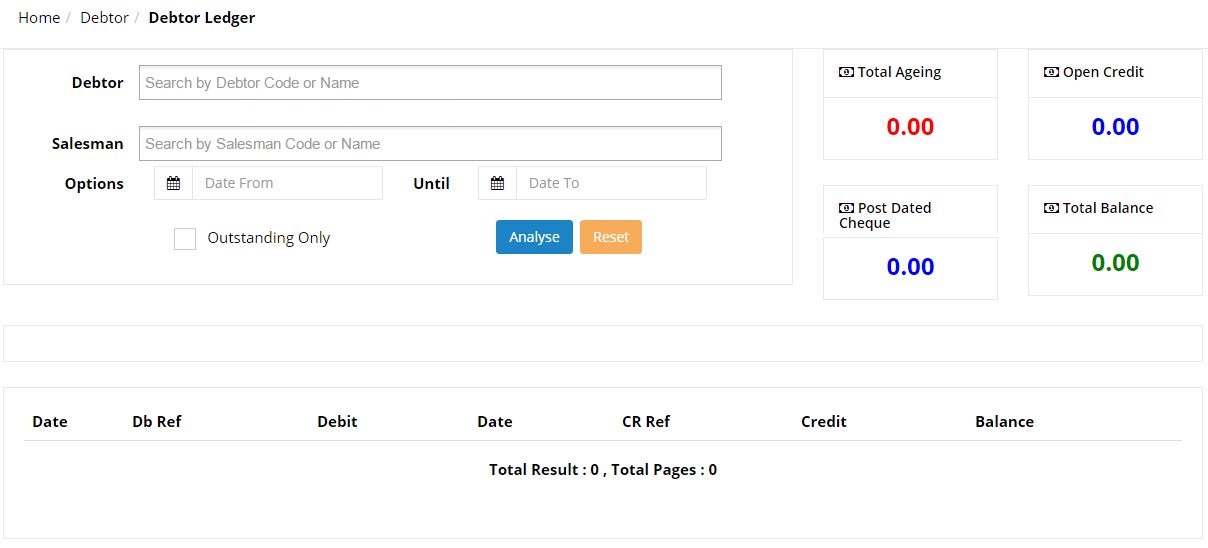1208x548 pixels.
Task: Click the money icon next to Open Credit
Action: (x=1051, y=72)
